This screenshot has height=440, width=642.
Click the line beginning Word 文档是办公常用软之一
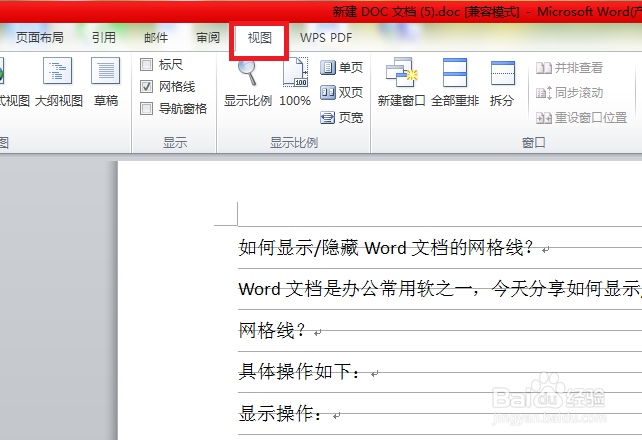(x=440, y=289)
